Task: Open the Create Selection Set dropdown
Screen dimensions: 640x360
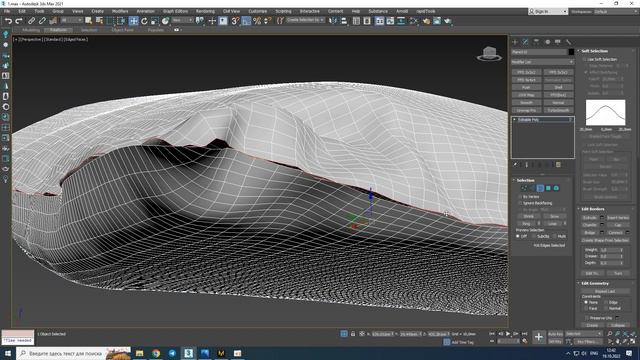Action: [x=305, y=20]
